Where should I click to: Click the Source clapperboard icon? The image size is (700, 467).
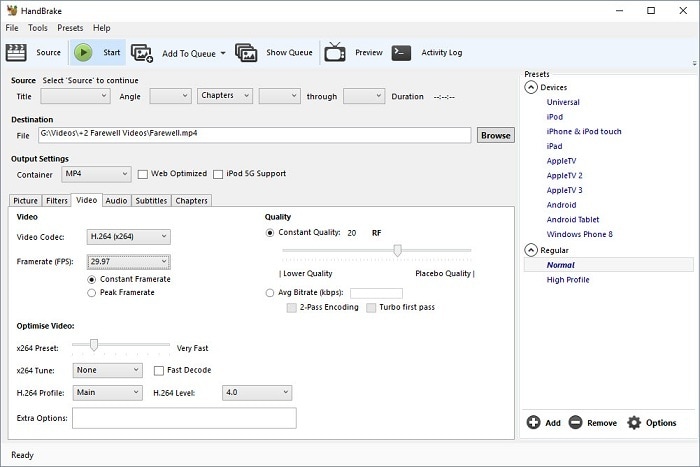click(16, 53)
